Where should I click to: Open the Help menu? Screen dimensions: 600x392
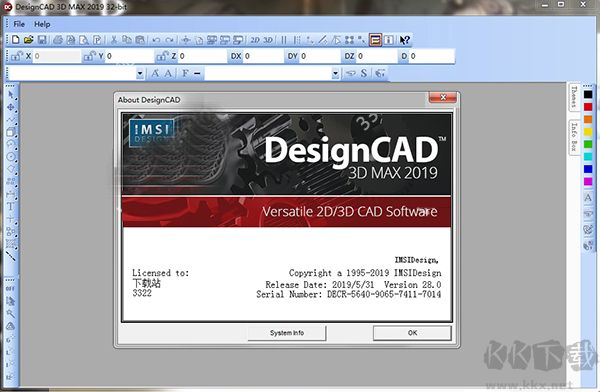42,24
